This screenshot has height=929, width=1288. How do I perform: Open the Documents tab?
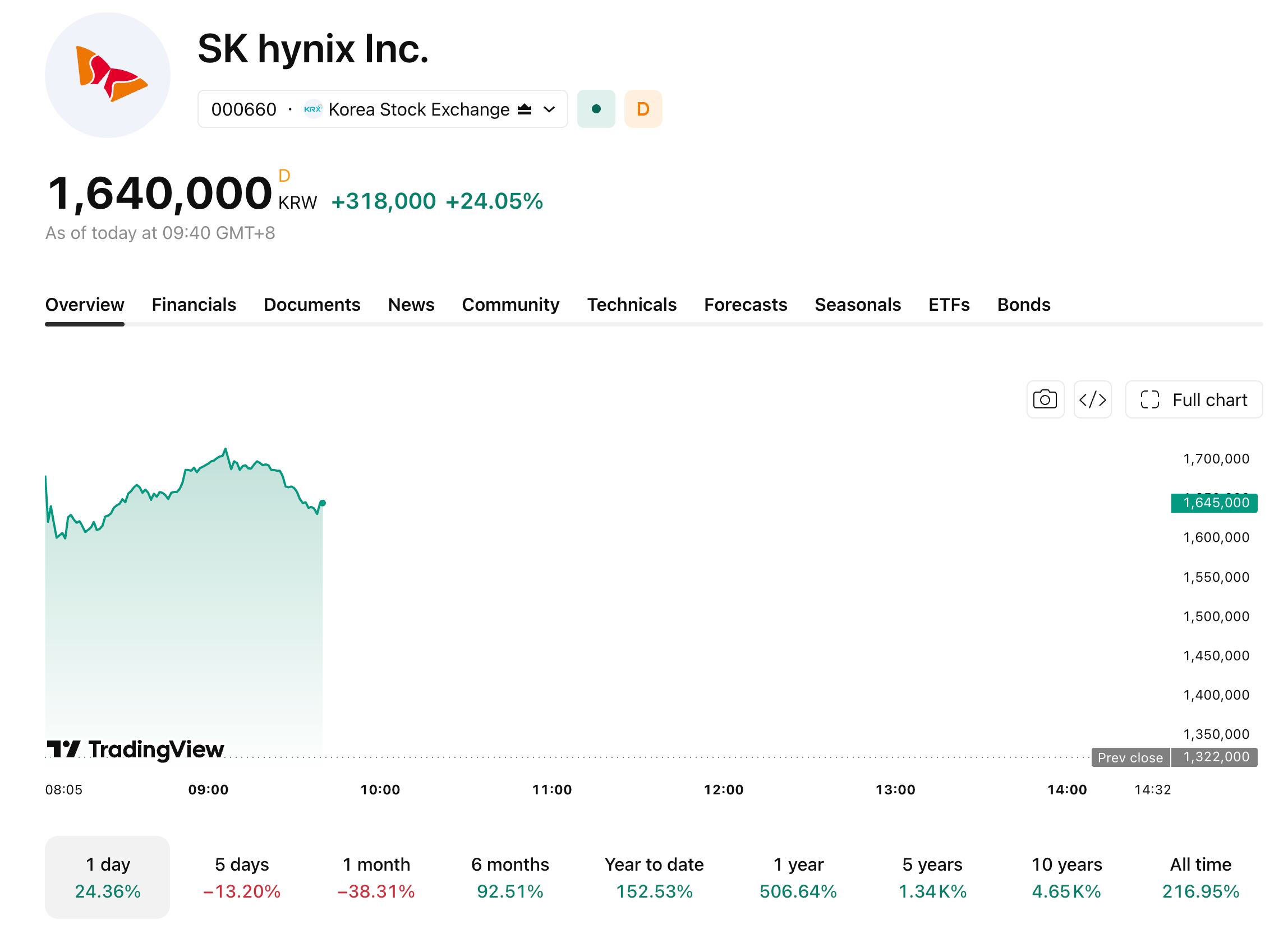[x=312, y=305]
